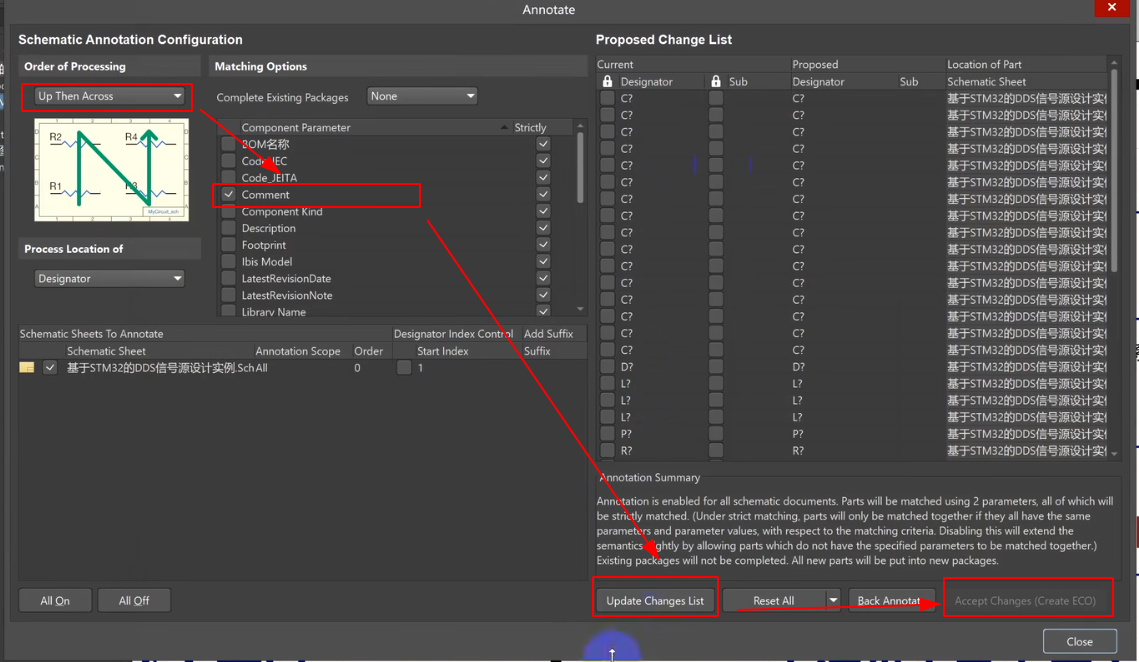Close the Annotate dialog with the red X
The image size is (1139, 662).
(x=1111, y=7)
